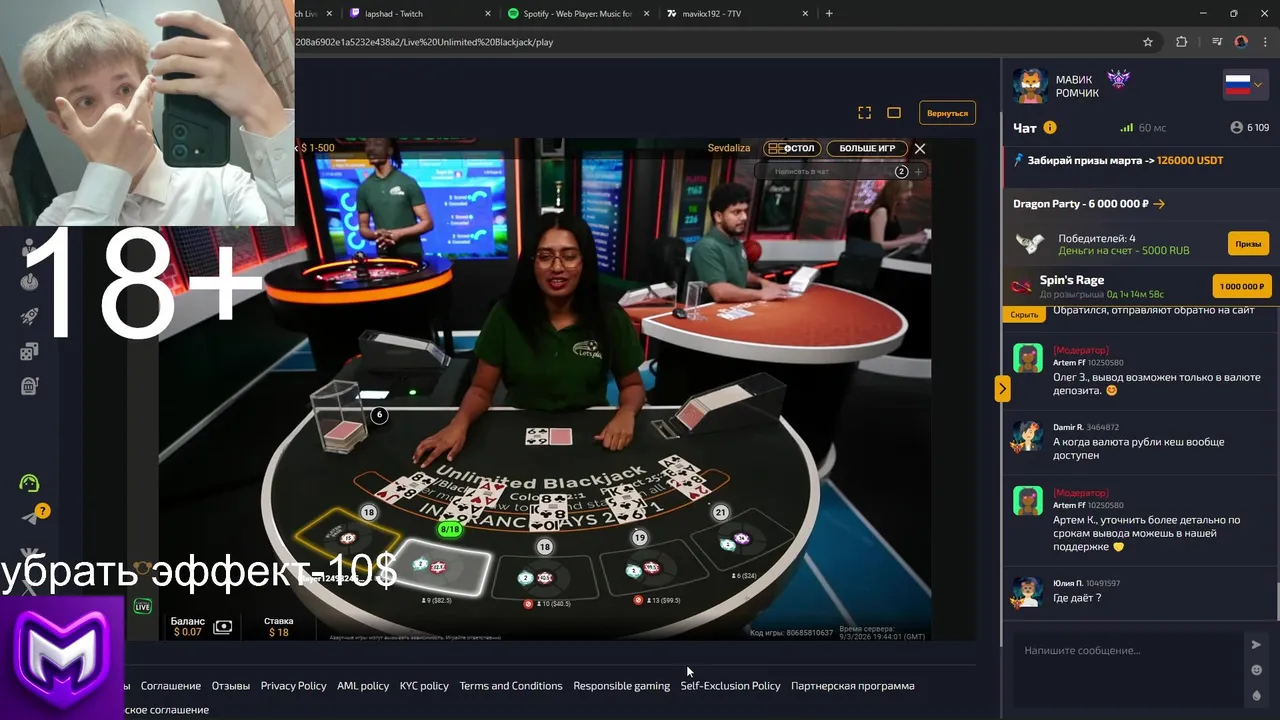Click the 1 000 000 ₽ Spin's Rage button
1280x720 pixels.
(x=1242, y=286)
